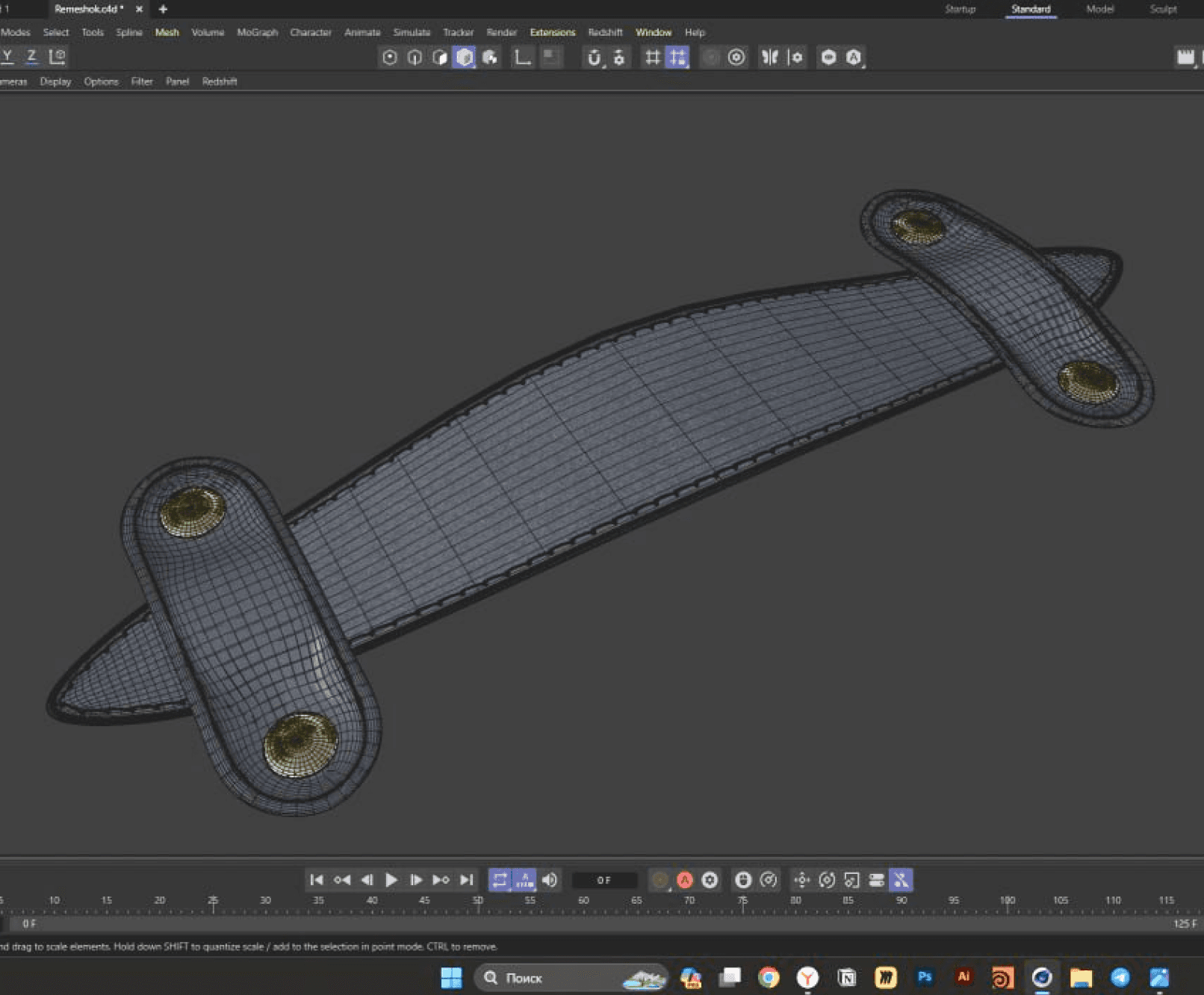Switch to the Sculpt layout tab

click(1163, 9)
